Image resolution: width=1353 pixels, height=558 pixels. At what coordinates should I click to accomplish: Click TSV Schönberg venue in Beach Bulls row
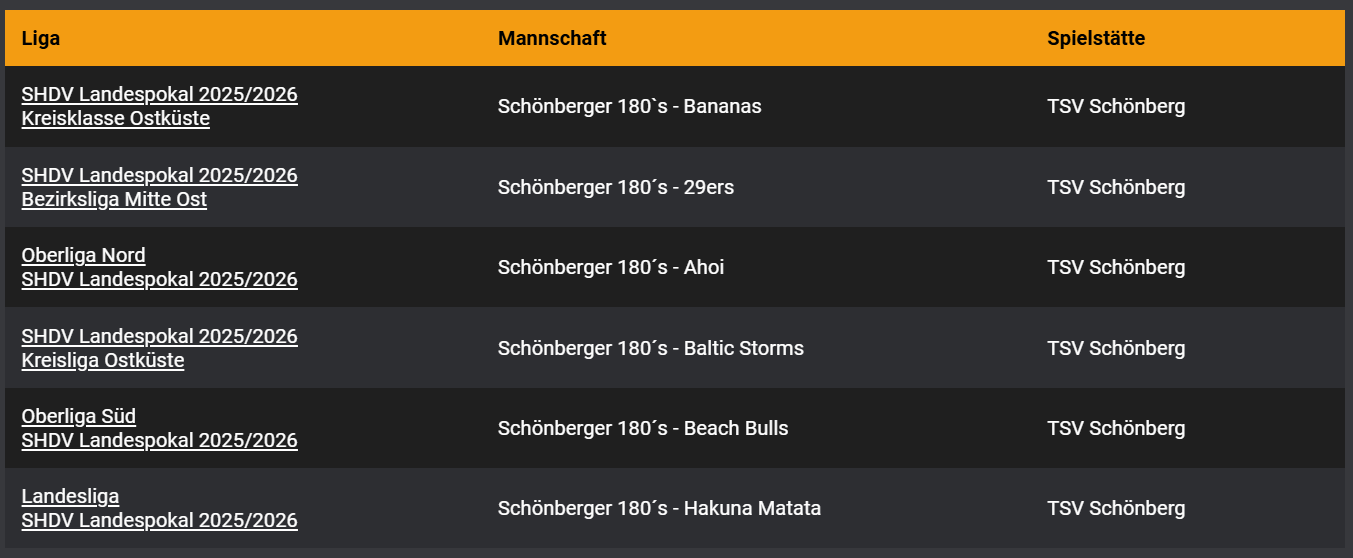point(1116,428)
